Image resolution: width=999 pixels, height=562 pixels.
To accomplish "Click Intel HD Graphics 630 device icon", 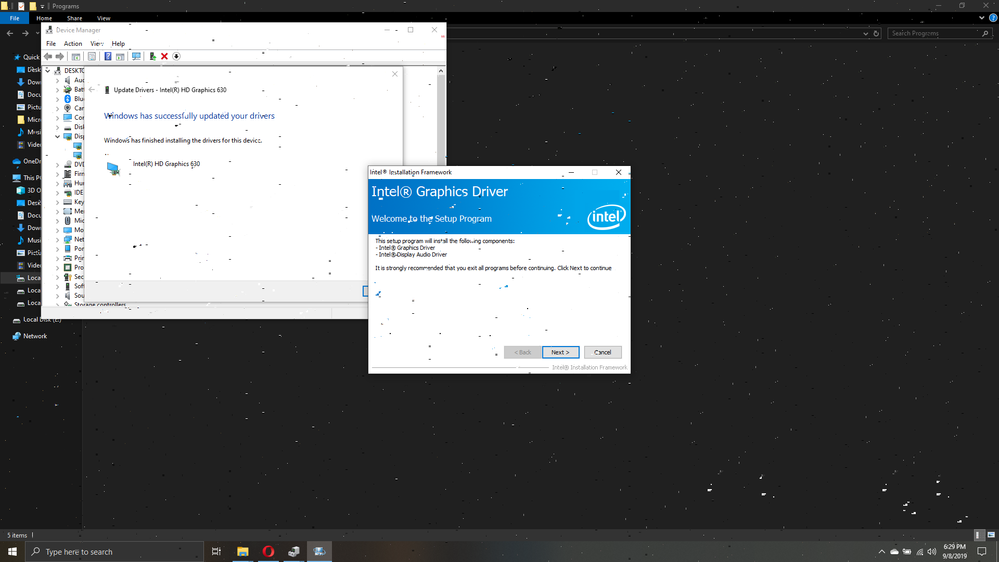I will pyautogui.click(x=113, y=168).
